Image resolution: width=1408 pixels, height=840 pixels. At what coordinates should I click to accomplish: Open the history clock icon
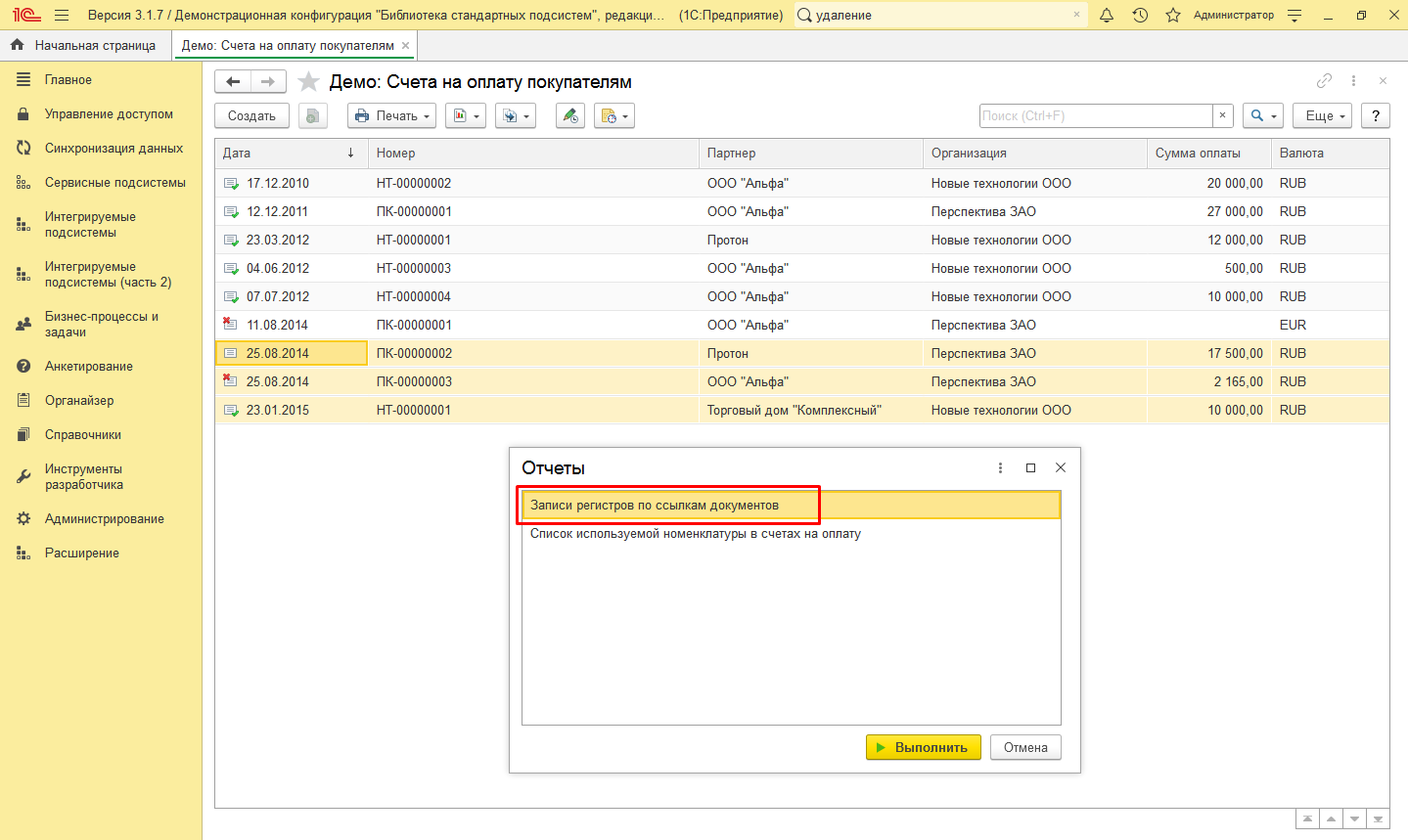pyautogui.click(x=1140, y=16)
